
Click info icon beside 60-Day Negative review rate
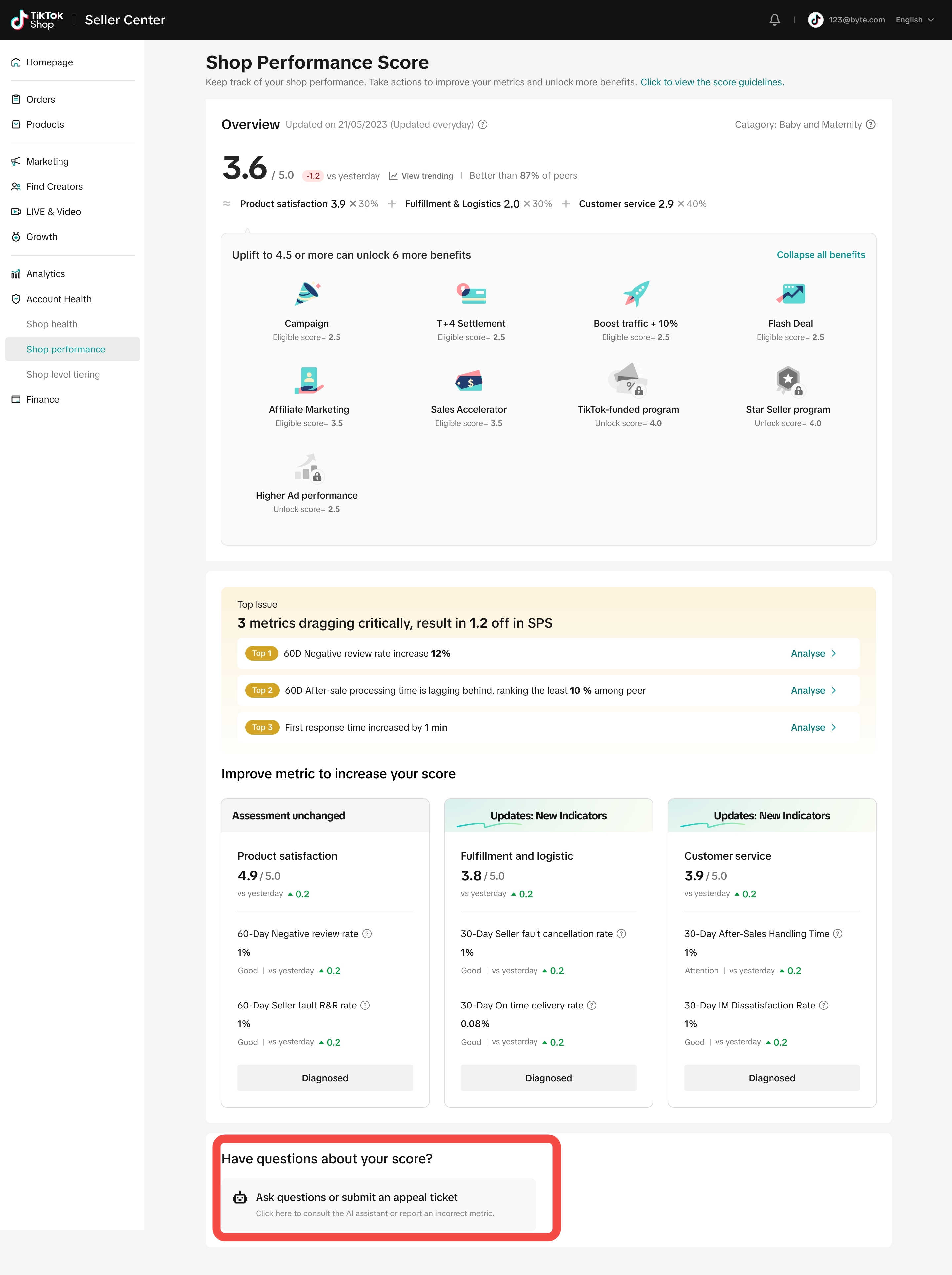pyautogui.click(x=367, y=934)
